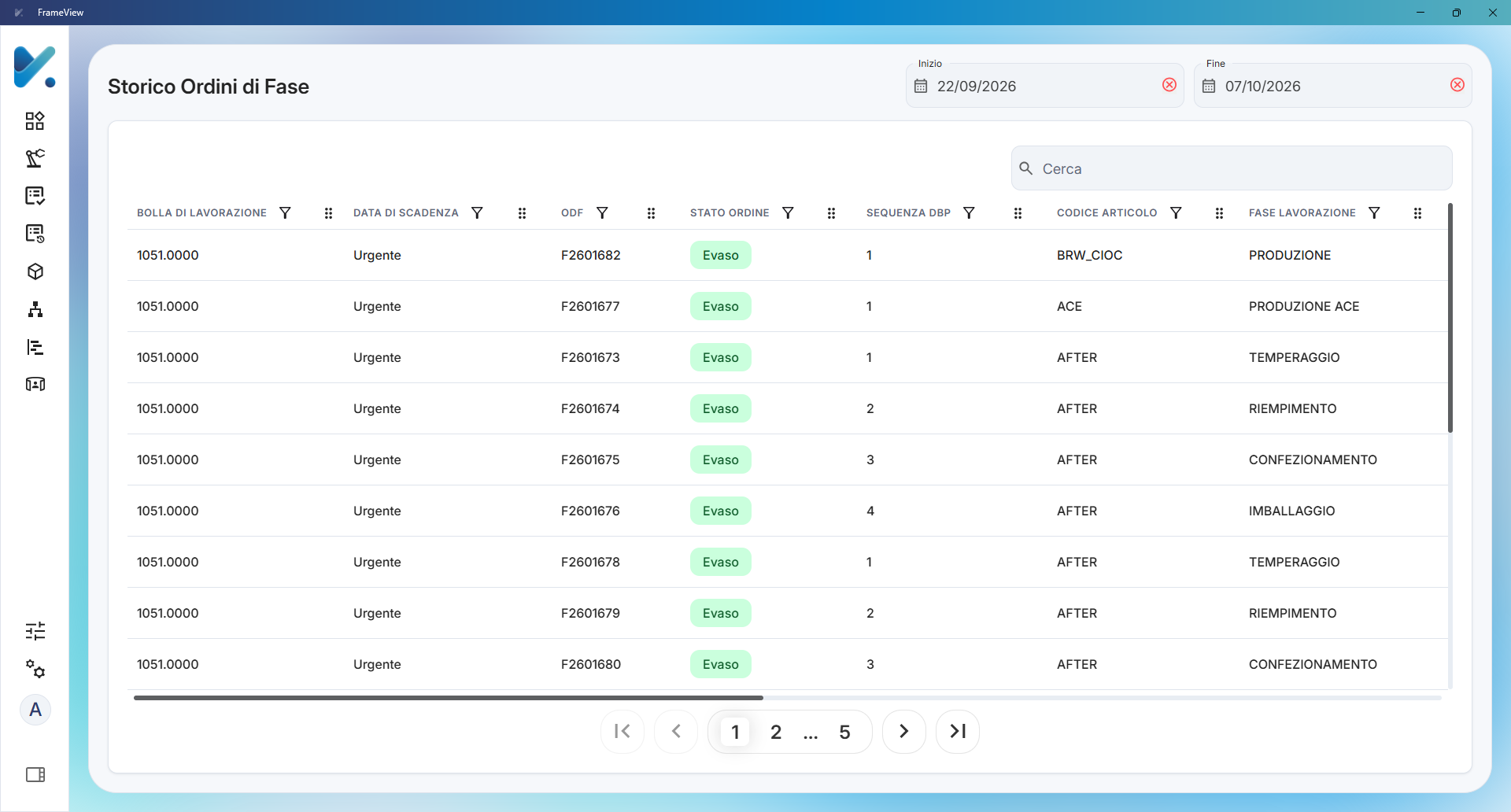Click the Cerca search field

1232,168
